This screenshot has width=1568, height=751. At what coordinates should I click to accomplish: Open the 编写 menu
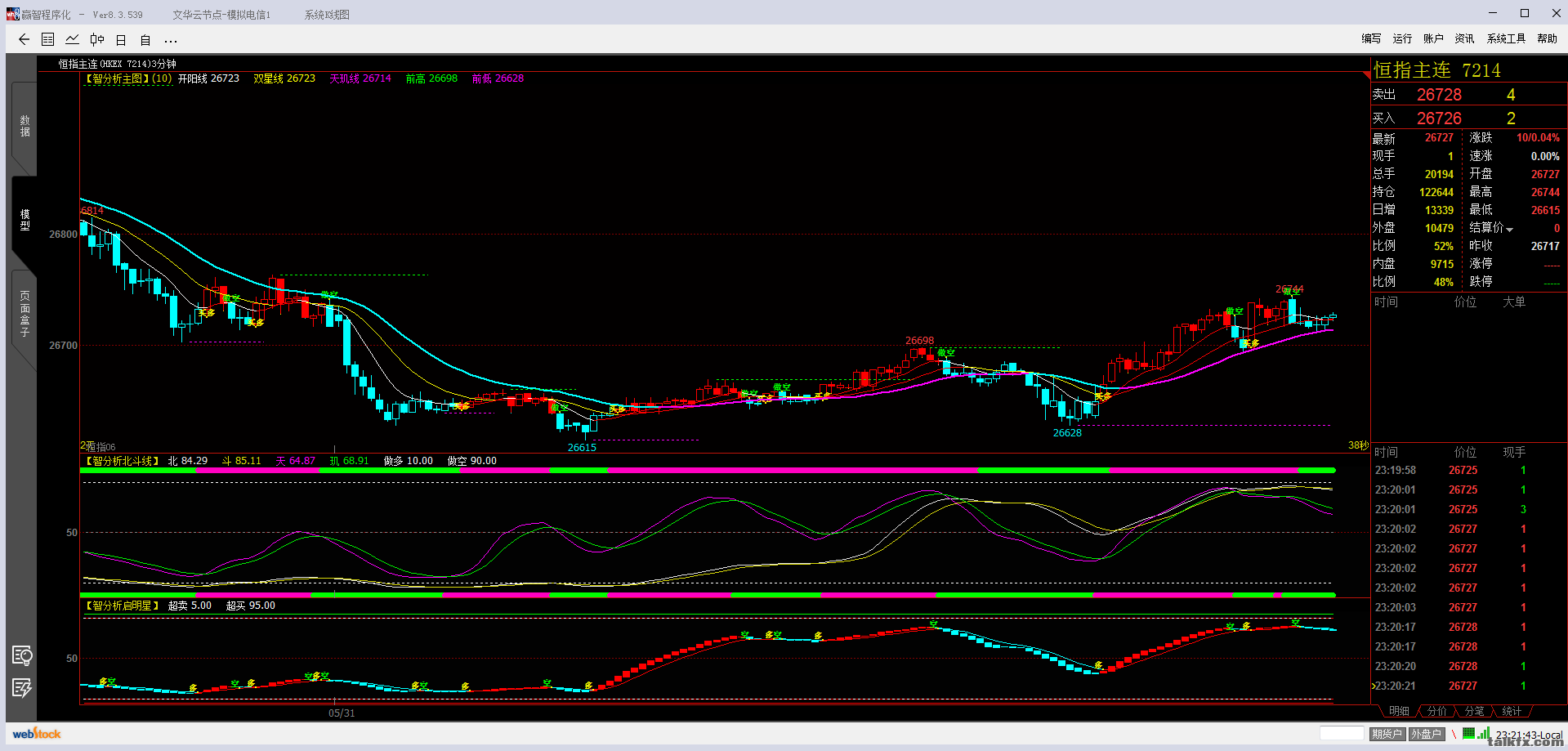1371,38
